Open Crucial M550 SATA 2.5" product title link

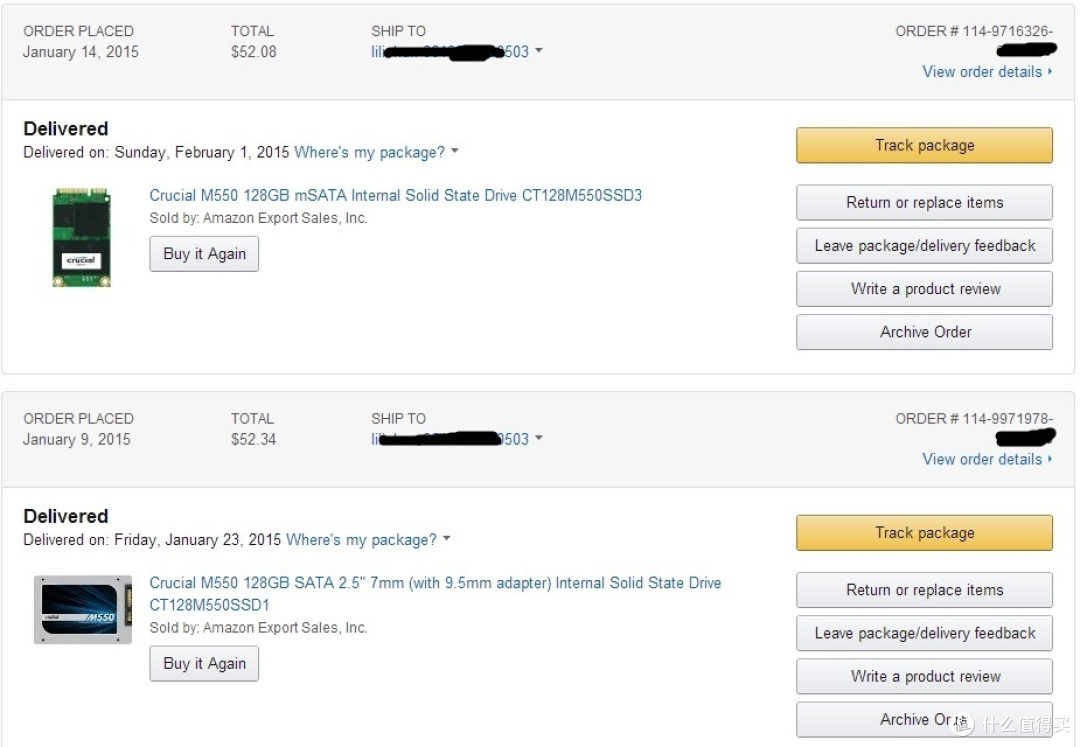click(435, 593)
